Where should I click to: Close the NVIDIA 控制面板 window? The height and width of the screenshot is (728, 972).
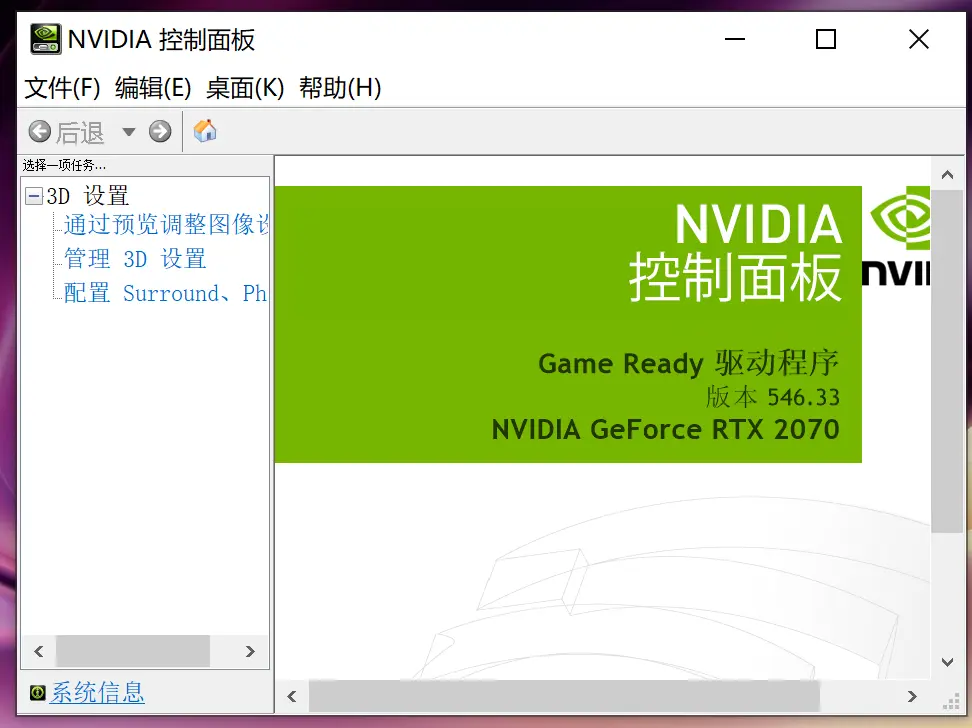tap(919, 39)
